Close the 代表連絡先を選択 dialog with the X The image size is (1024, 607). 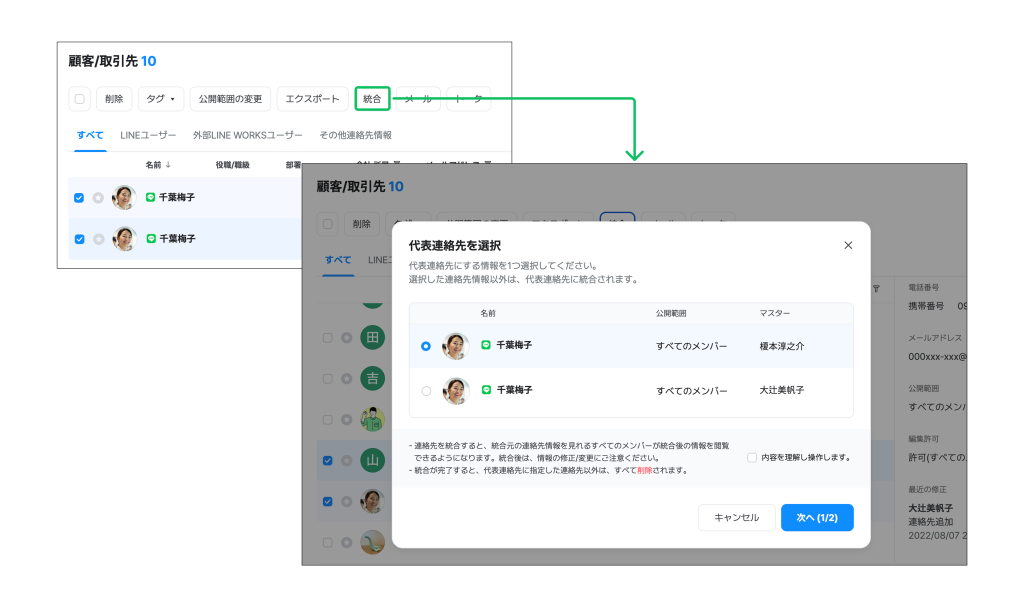point(848,245)
